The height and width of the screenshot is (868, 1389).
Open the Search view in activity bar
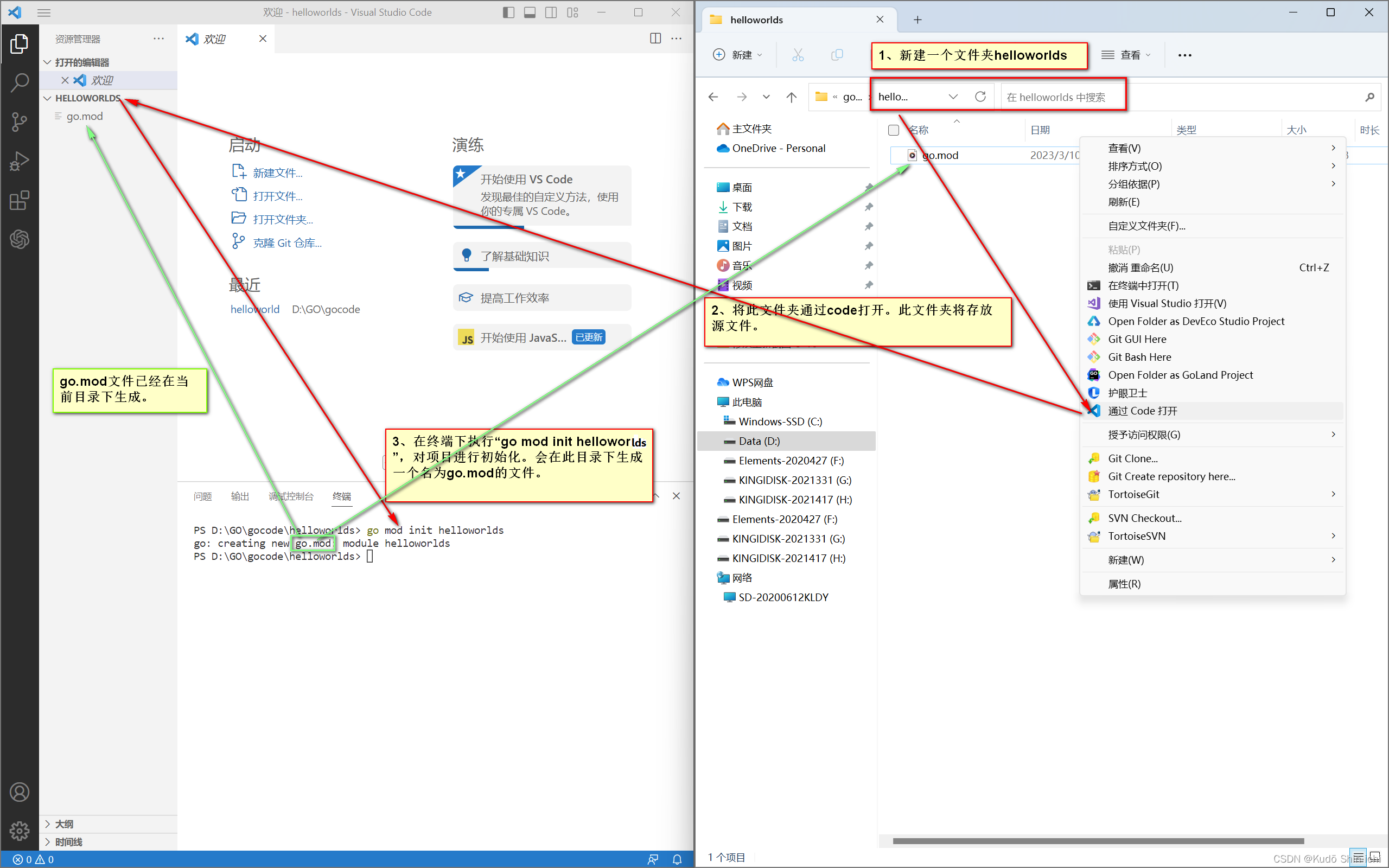click(20, 82)
